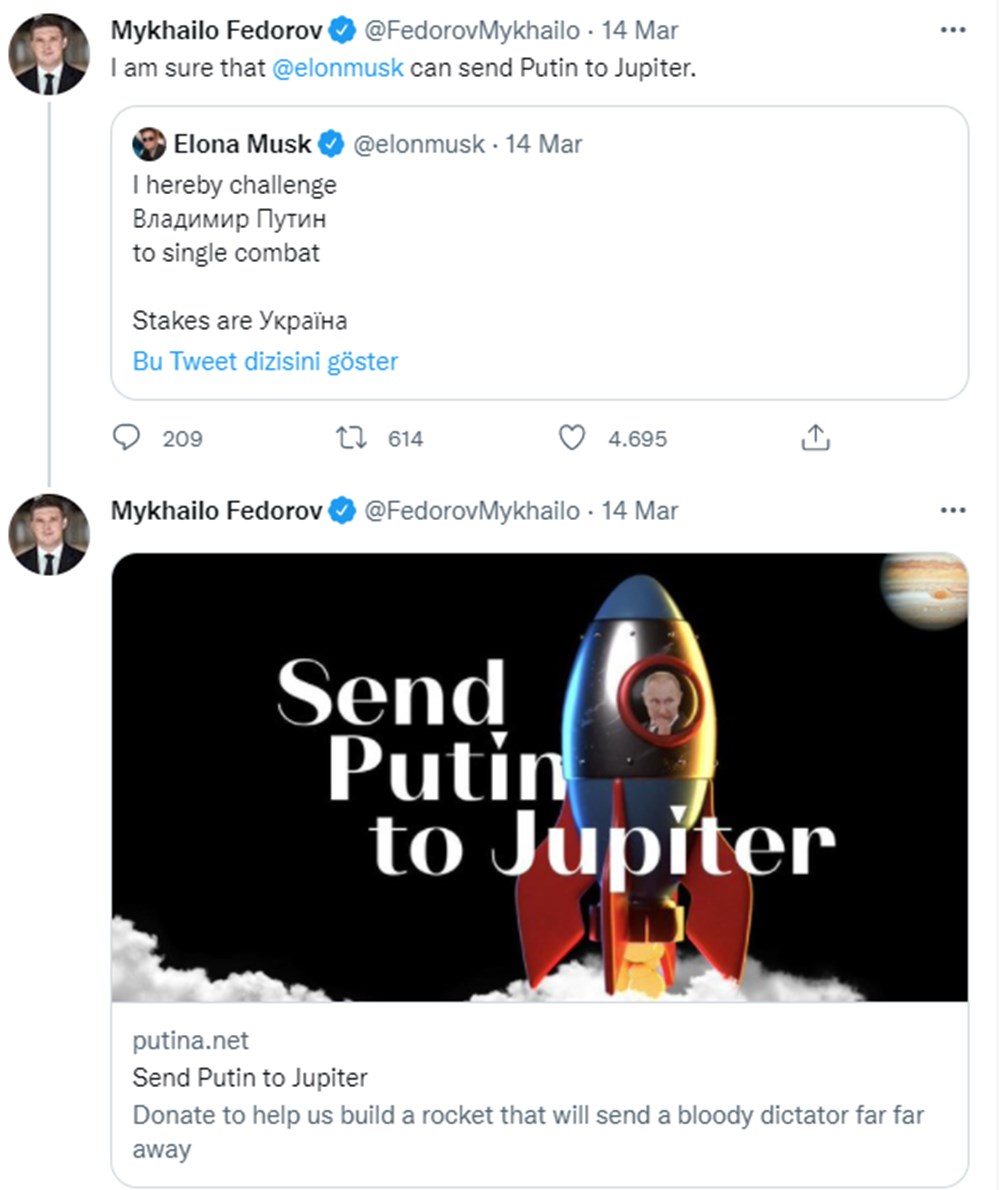This screenshot has width=1000, height=1190.
Task: Click the retweet arrows icon
Action: [350, 438]
